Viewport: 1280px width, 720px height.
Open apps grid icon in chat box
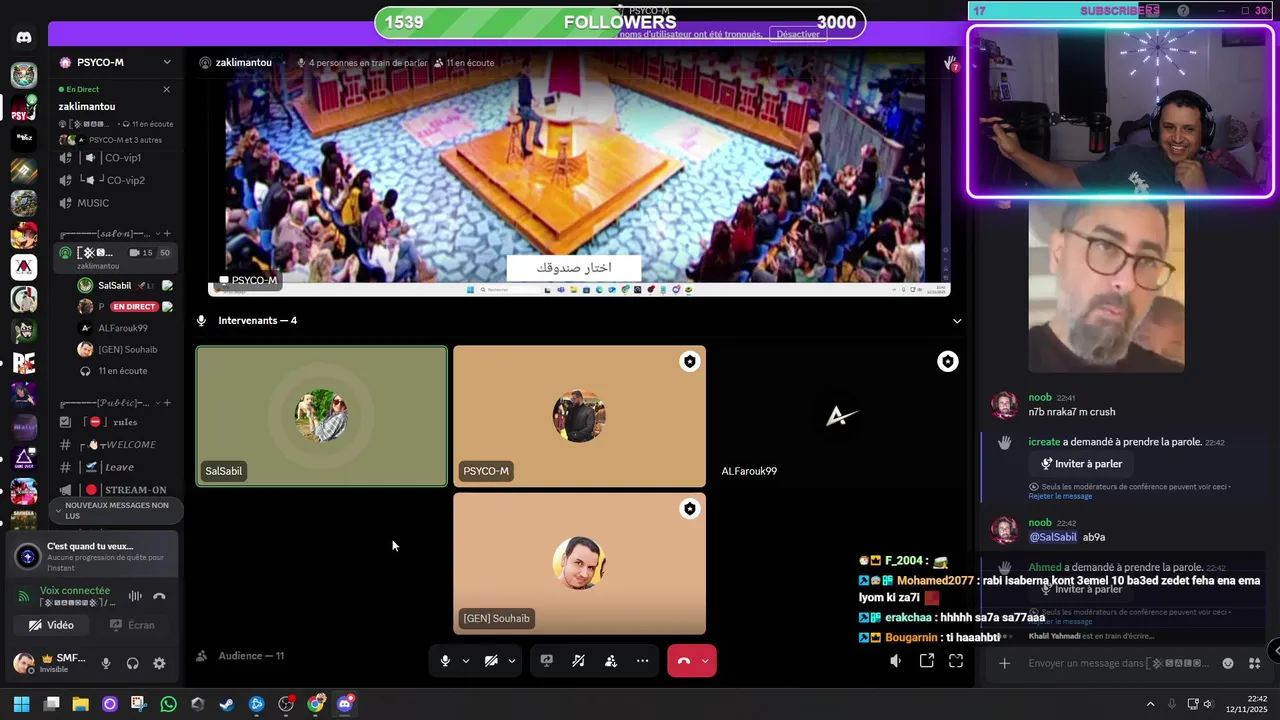[x=1254, y=663]
